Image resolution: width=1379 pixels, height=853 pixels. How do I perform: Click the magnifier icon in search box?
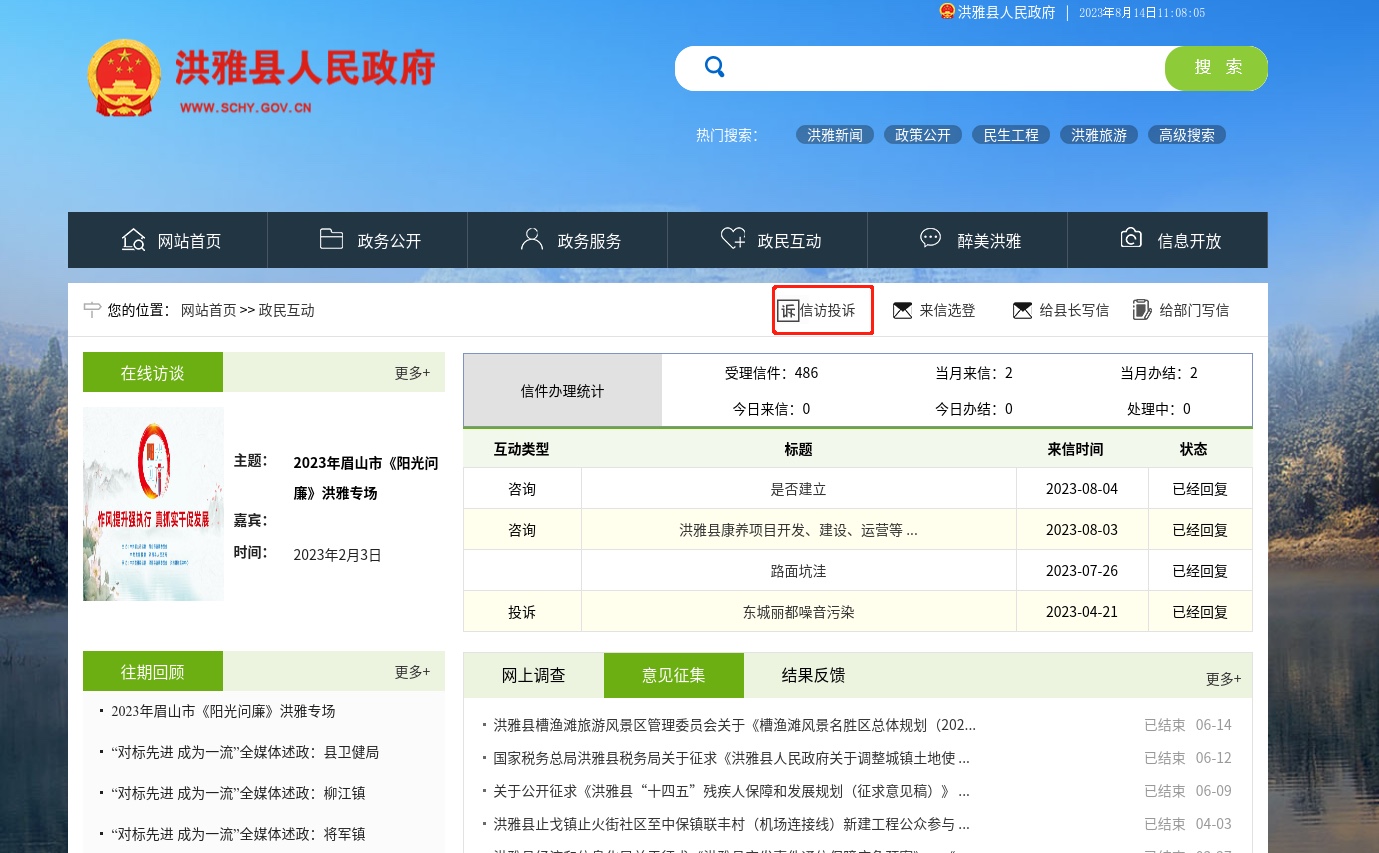coord(714,67)
